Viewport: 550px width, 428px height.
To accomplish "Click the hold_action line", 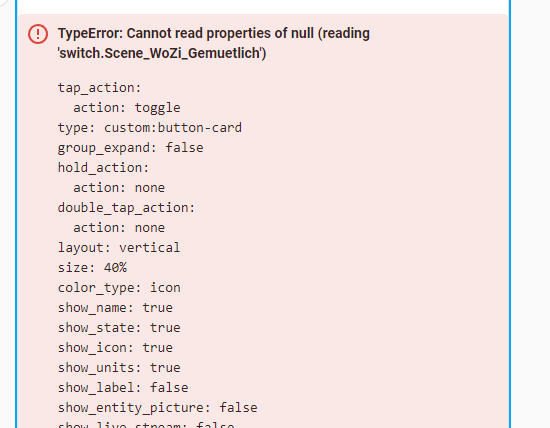I will (103, 168).
